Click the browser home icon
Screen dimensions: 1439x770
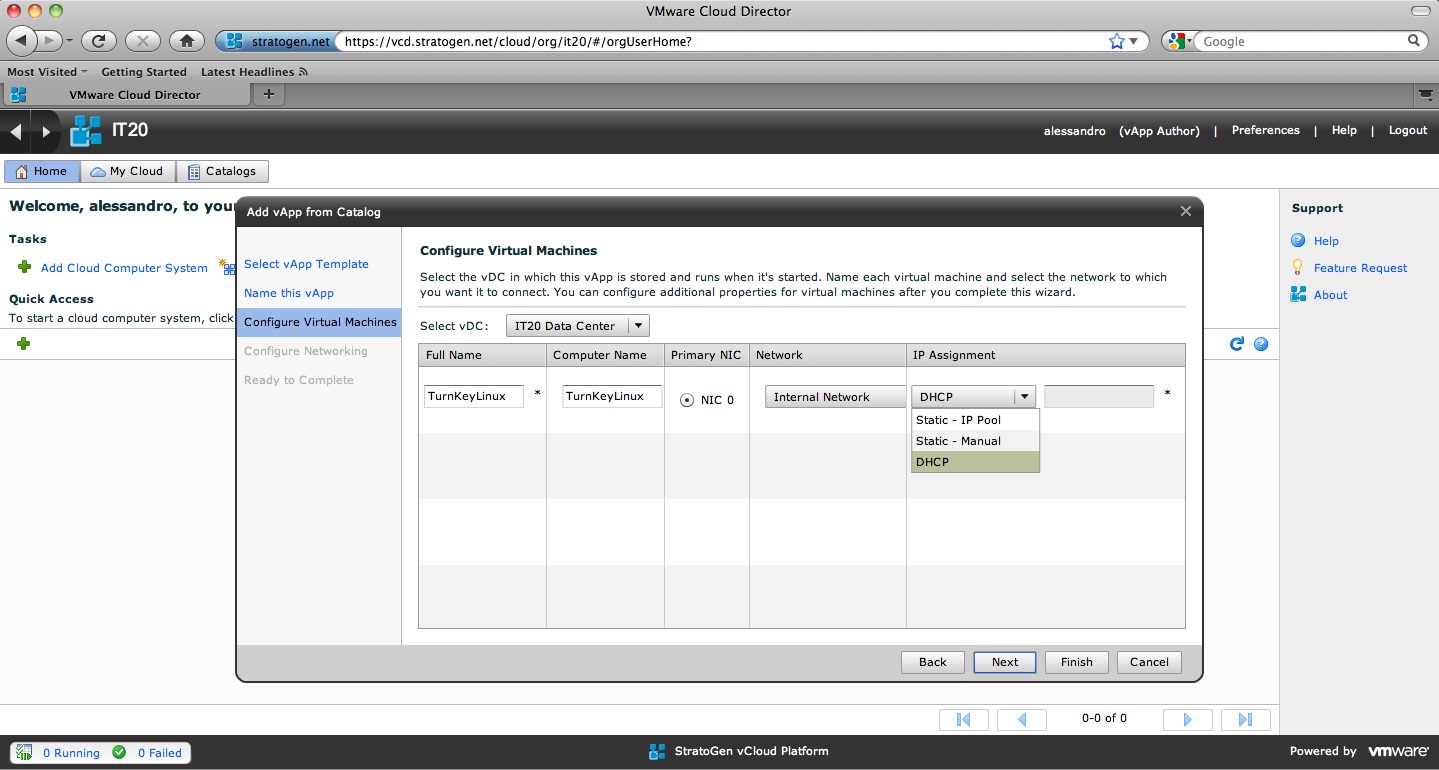point(186,41)
